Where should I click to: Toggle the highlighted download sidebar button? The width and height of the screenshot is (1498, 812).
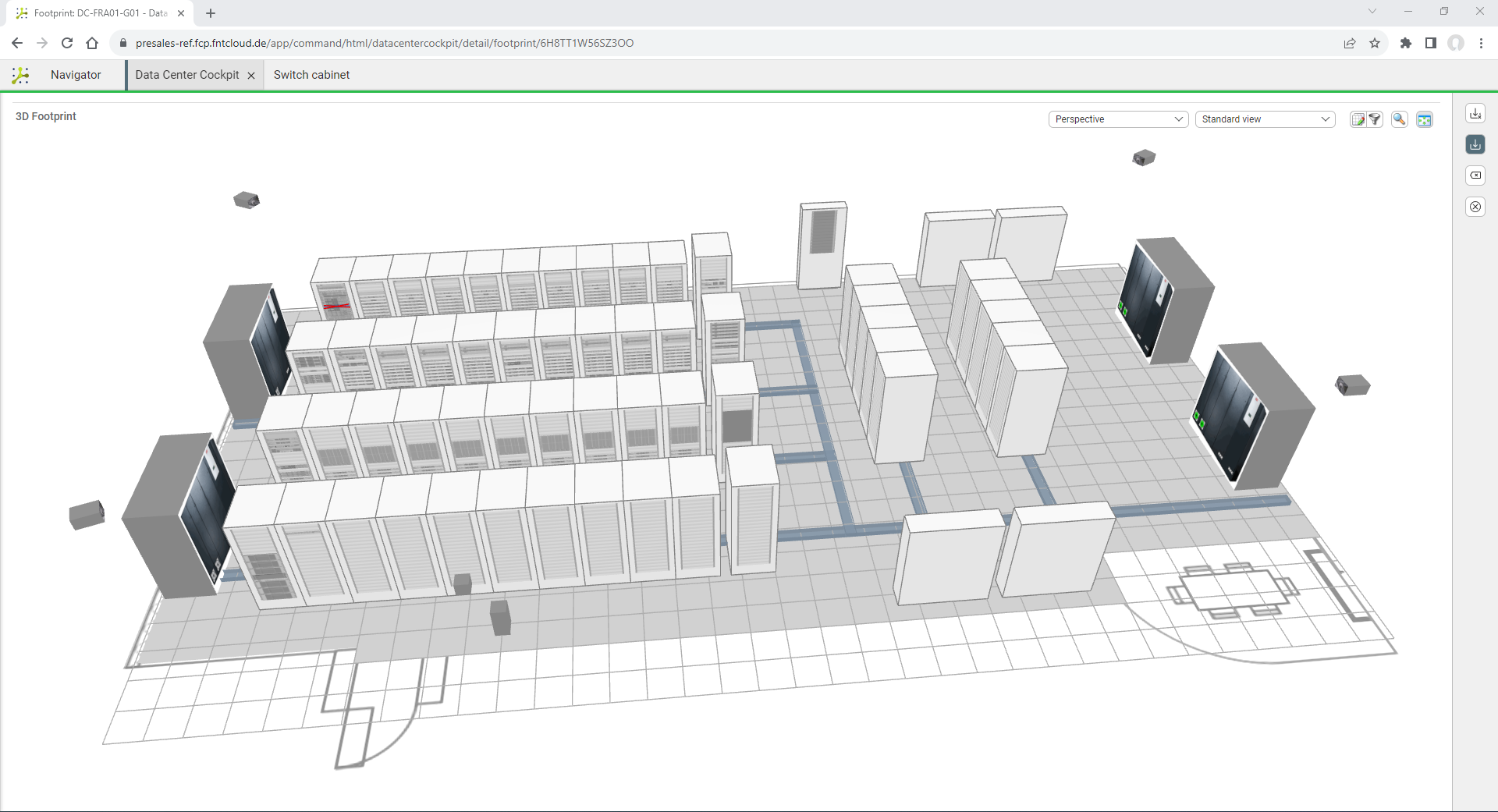point(1475,144)
